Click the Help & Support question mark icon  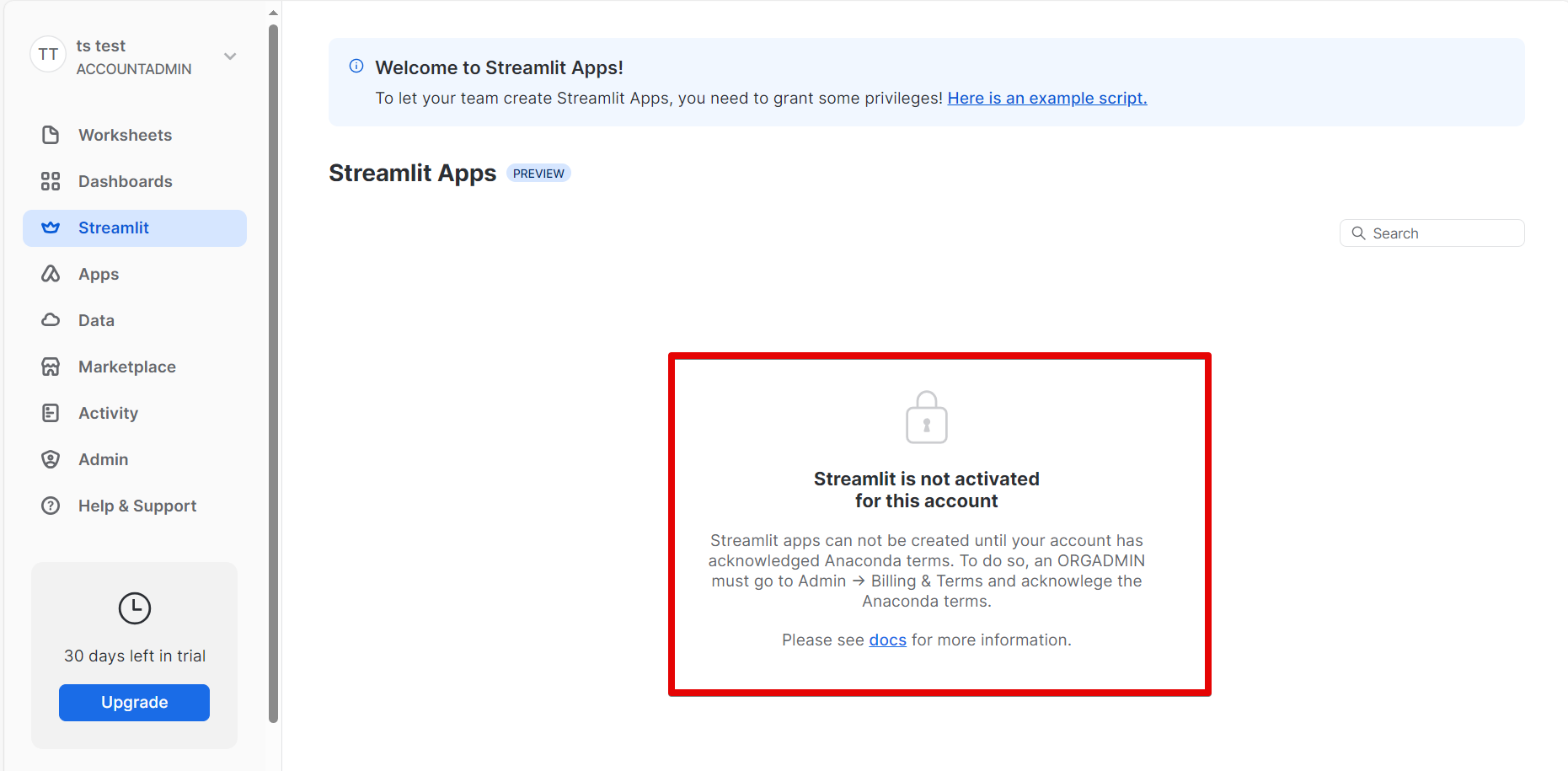51,506
